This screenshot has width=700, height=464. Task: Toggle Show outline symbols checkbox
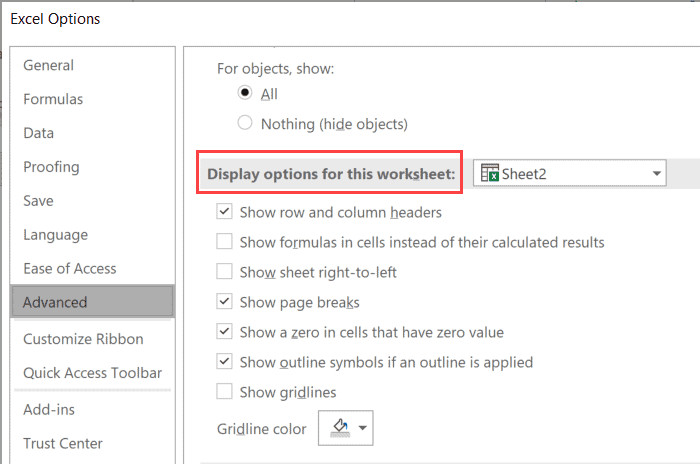(225, 362)
